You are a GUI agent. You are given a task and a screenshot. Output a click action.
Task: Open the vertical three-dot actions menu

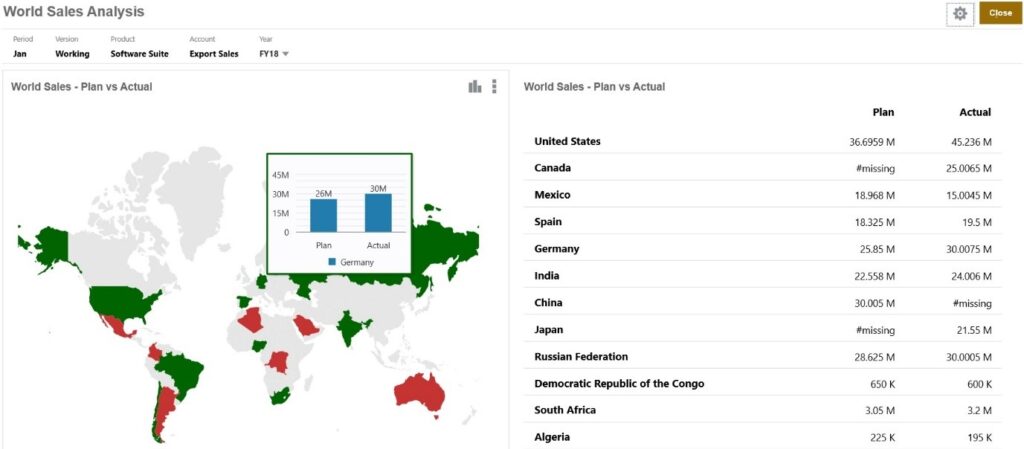click(x=494, y=86)
